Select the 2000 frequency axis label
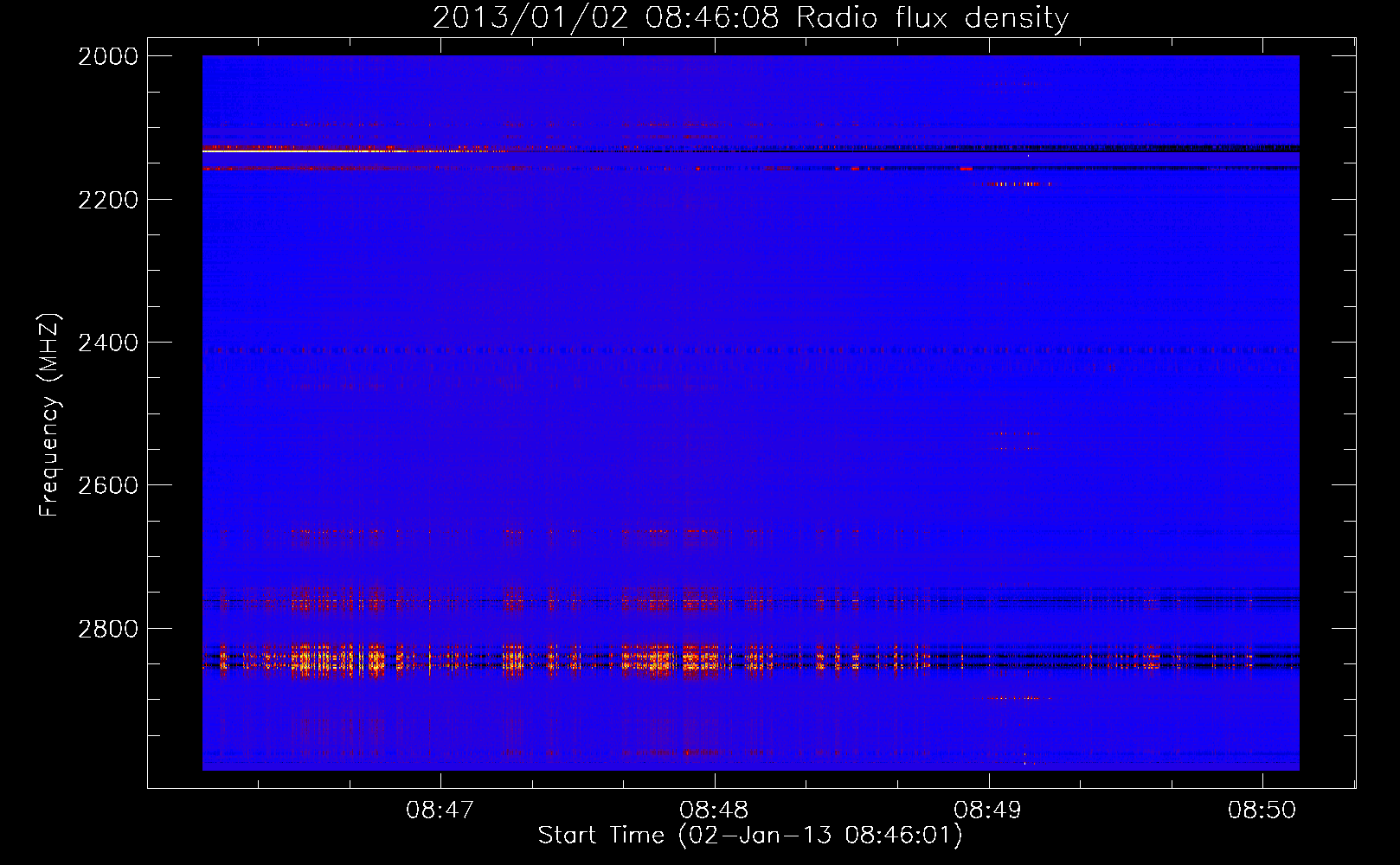 [x=108, y=56]
